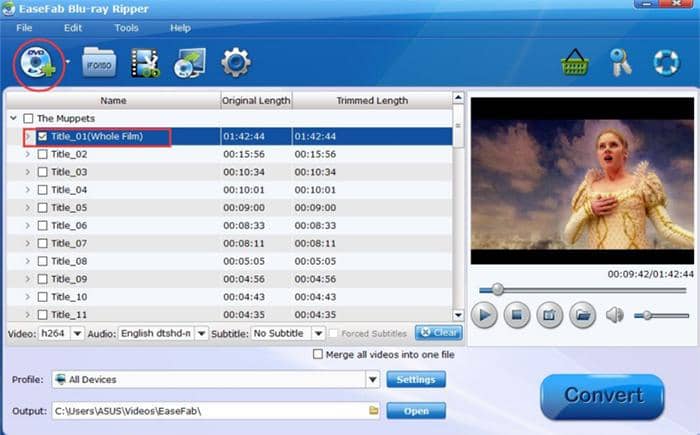Click the keys register icon

click(621, 62)
